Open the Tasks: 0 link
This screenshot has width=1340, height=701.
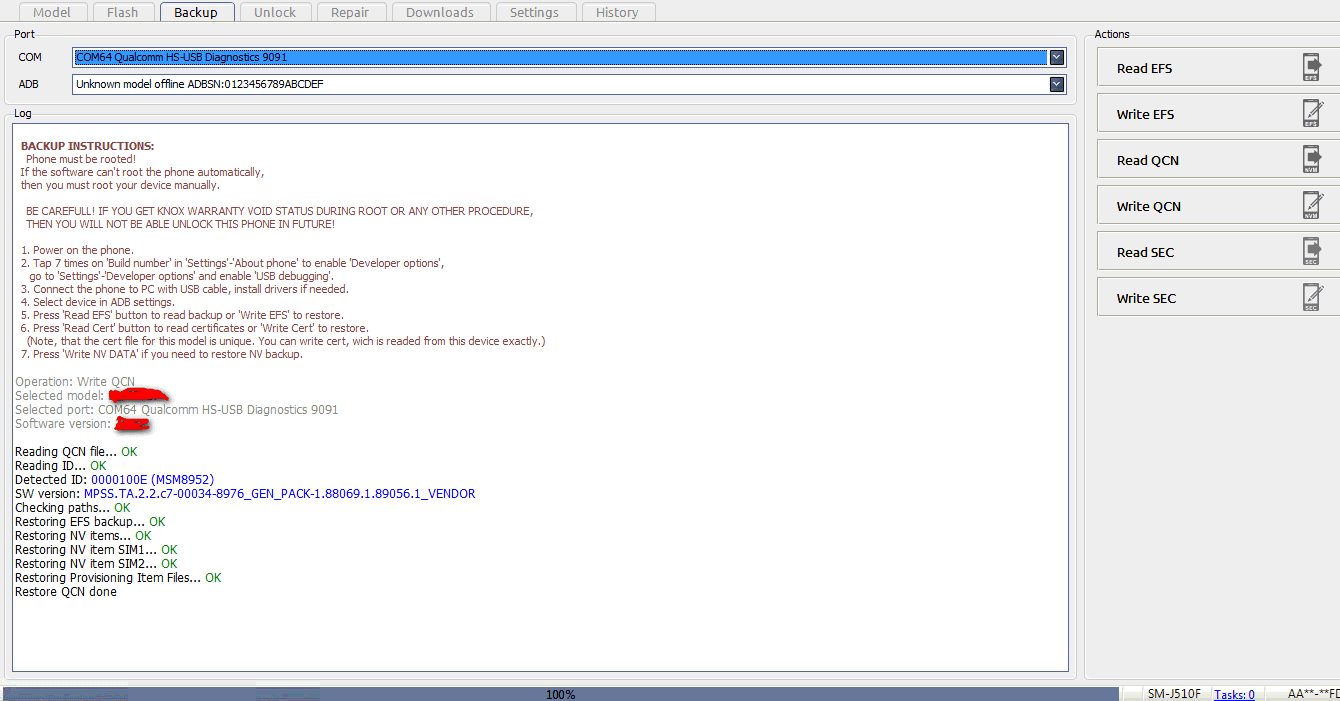(x=1234, y=694)
